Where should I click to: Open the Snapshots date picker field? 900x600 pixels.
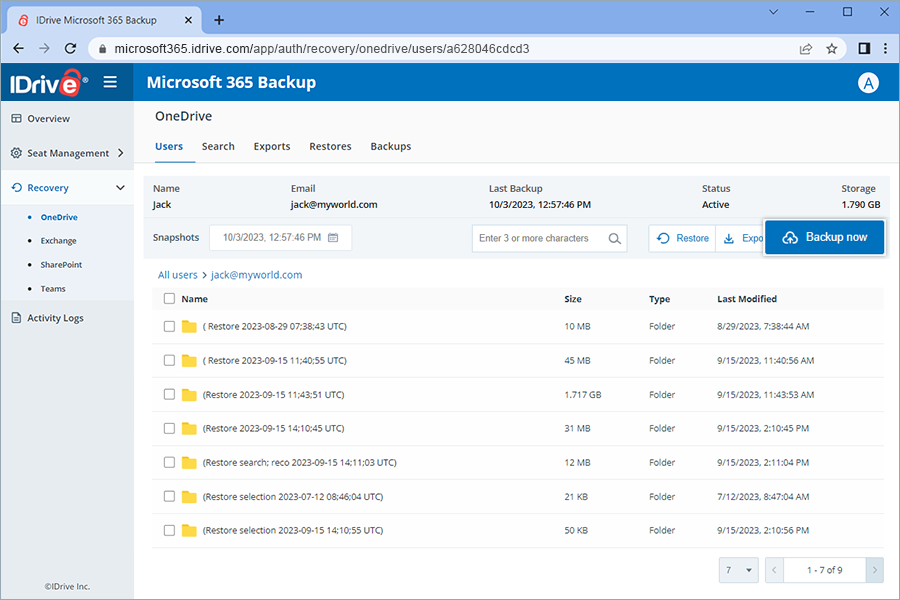tap(280, 238)
